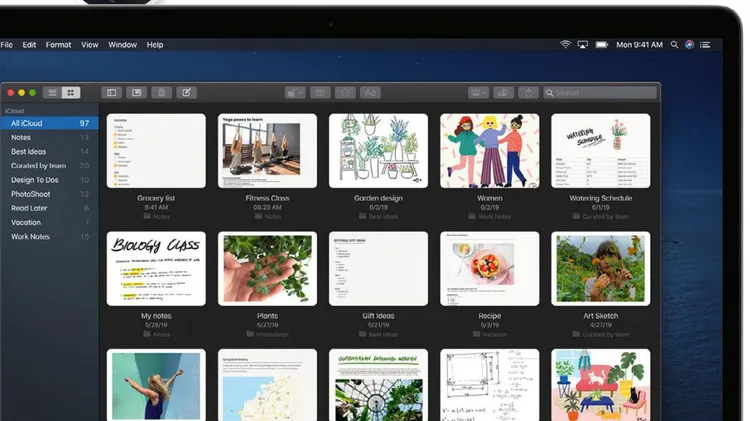
Task: Open the Help menu
Action: point(155,44)
